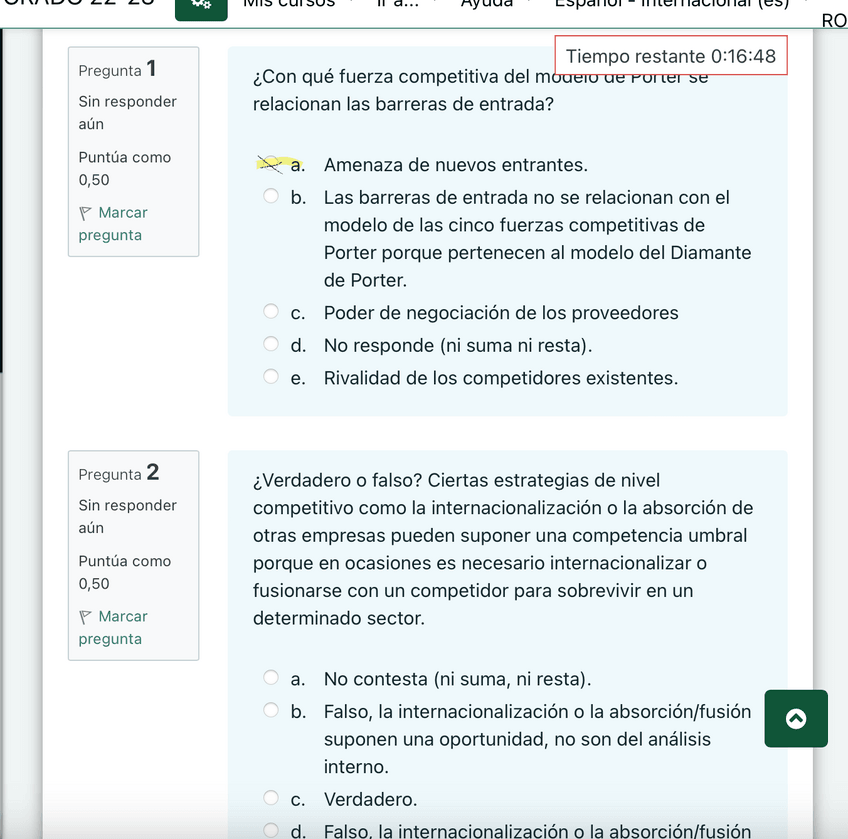This screenshot has width=848, height=839.
Task: Click the flag icon for Pregunta 2
Action: click(85, 617)
